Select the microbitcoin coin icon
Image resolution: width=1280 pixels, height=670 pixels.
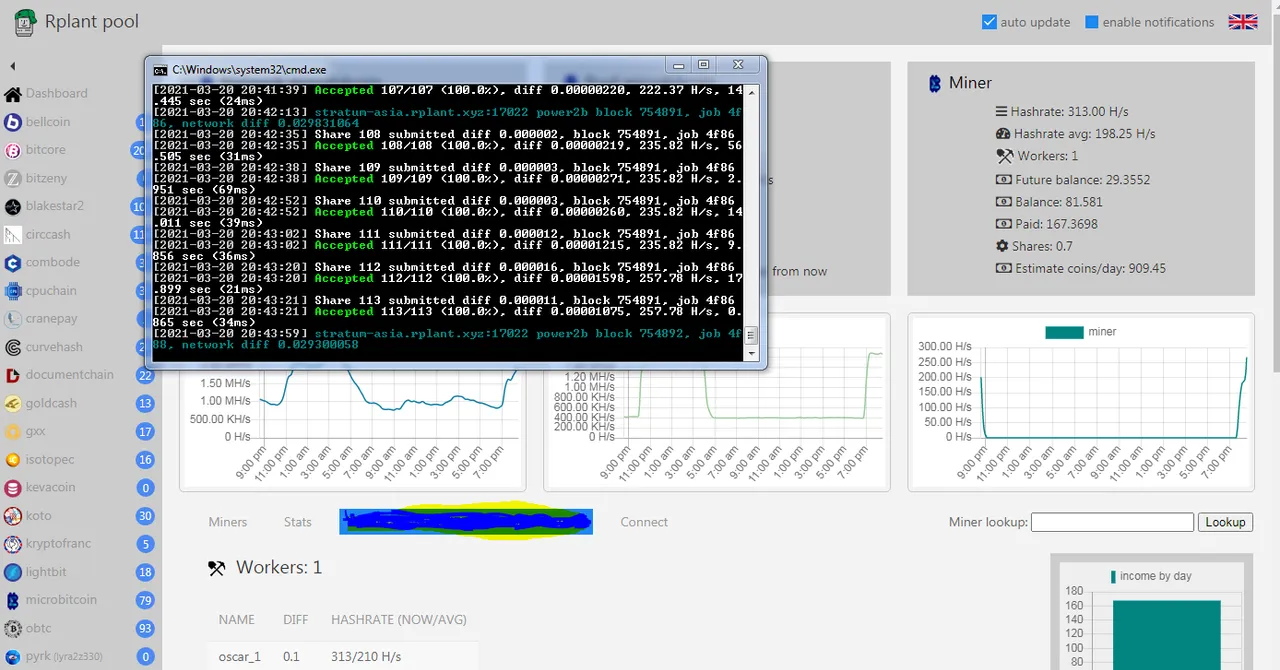[x=13, y=601]
